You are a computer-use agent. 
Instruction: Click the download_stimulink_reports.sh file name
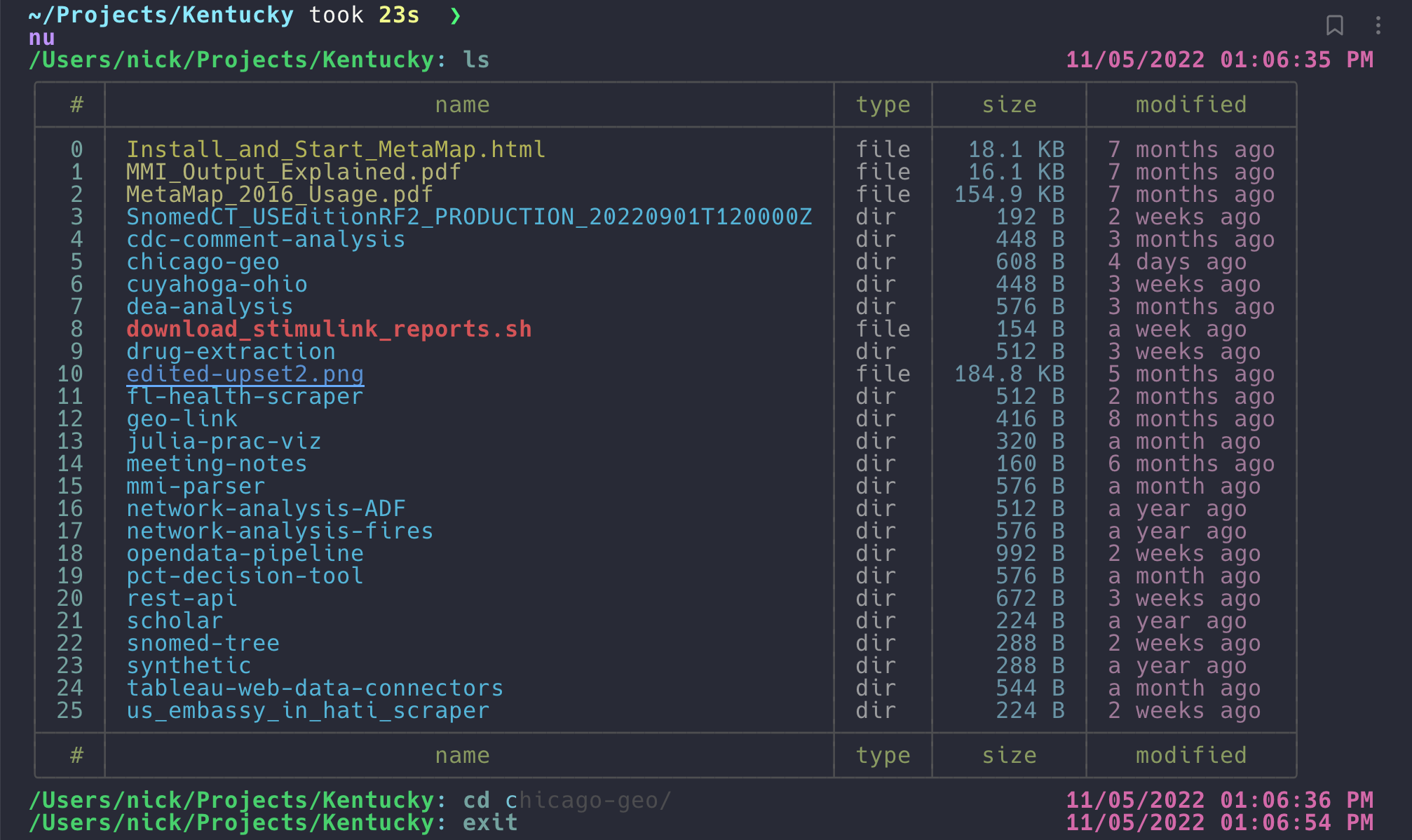click(x=328, y=329)
